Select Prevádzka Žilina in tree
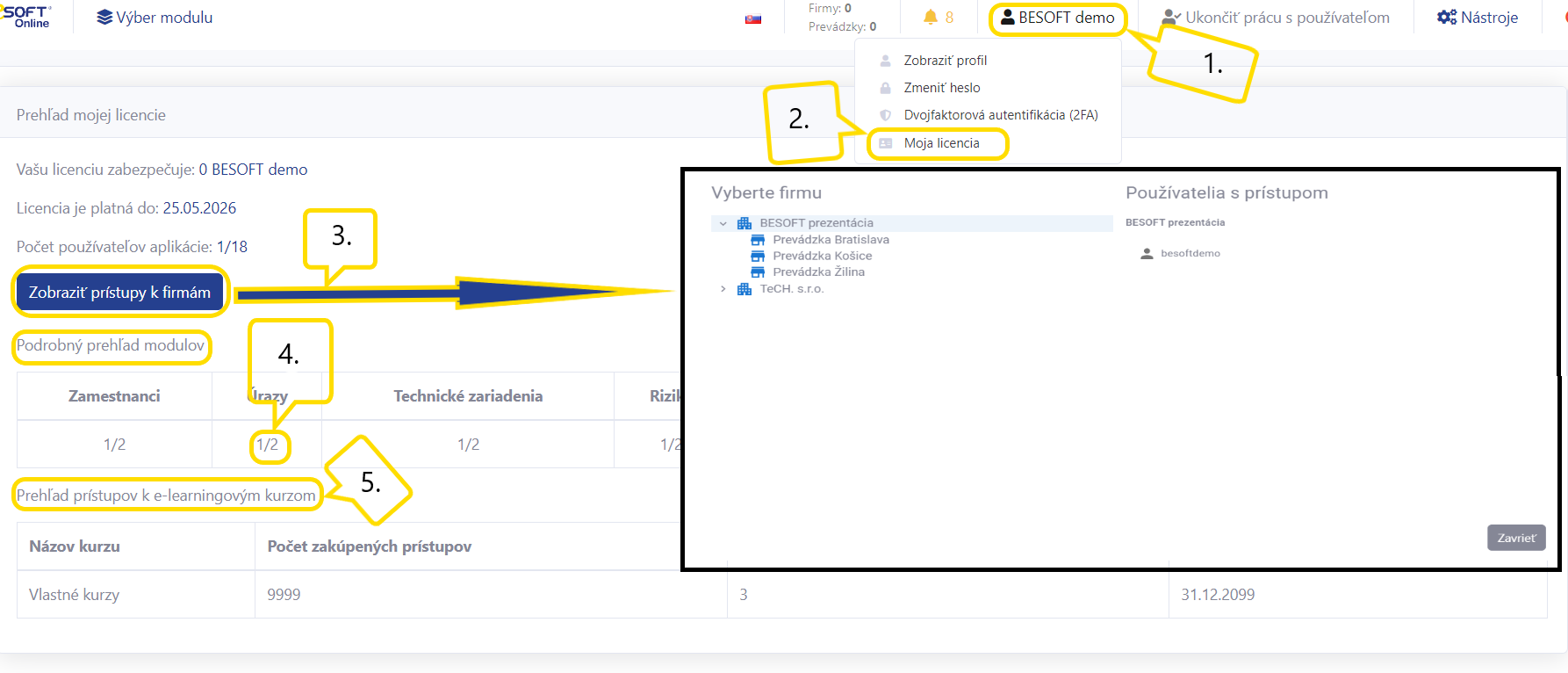The height and width of the screenshot is (673, 1568). (818, 272)
